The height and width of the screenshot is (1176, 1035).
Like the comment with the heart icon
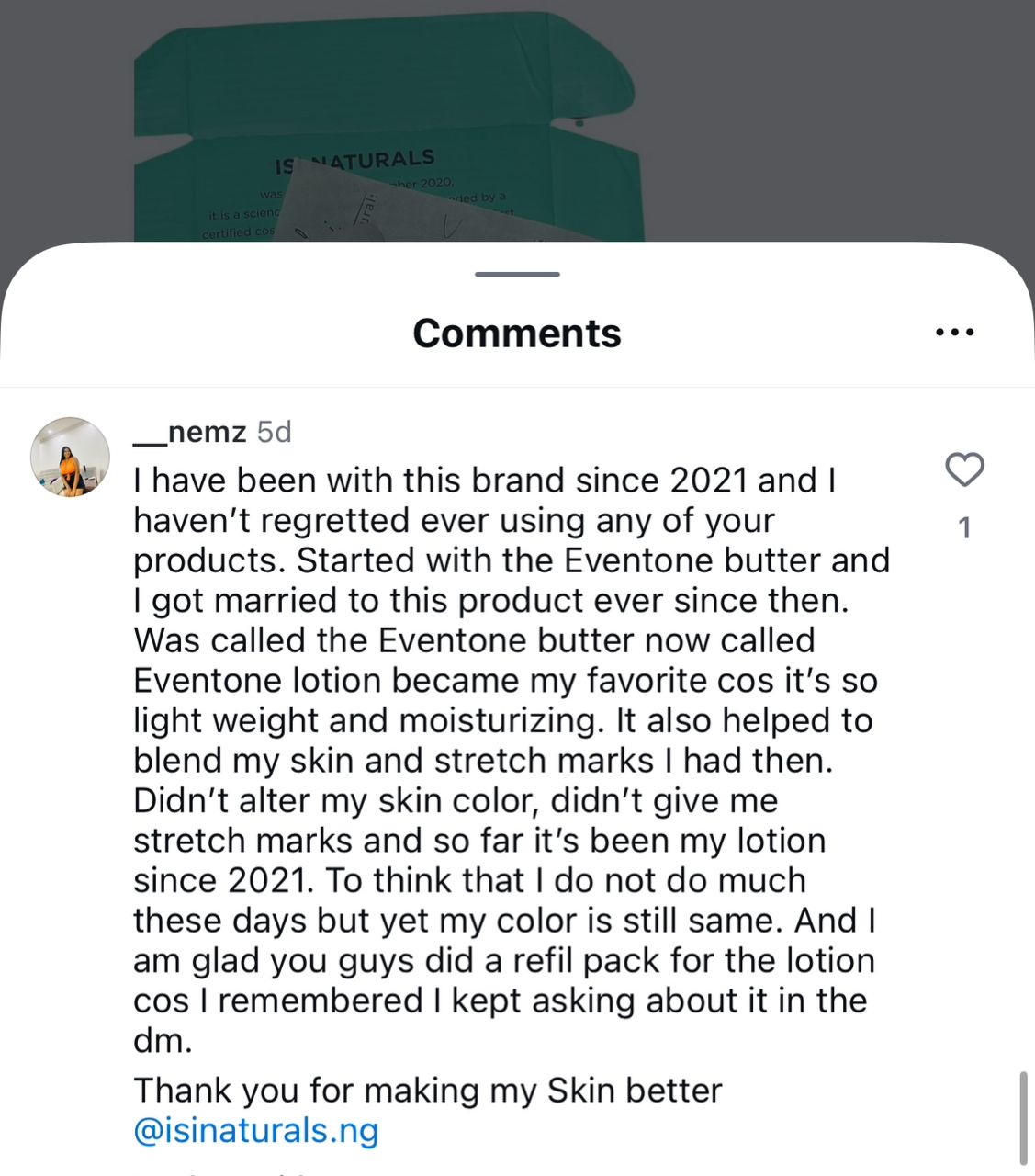tap(964, 469)
